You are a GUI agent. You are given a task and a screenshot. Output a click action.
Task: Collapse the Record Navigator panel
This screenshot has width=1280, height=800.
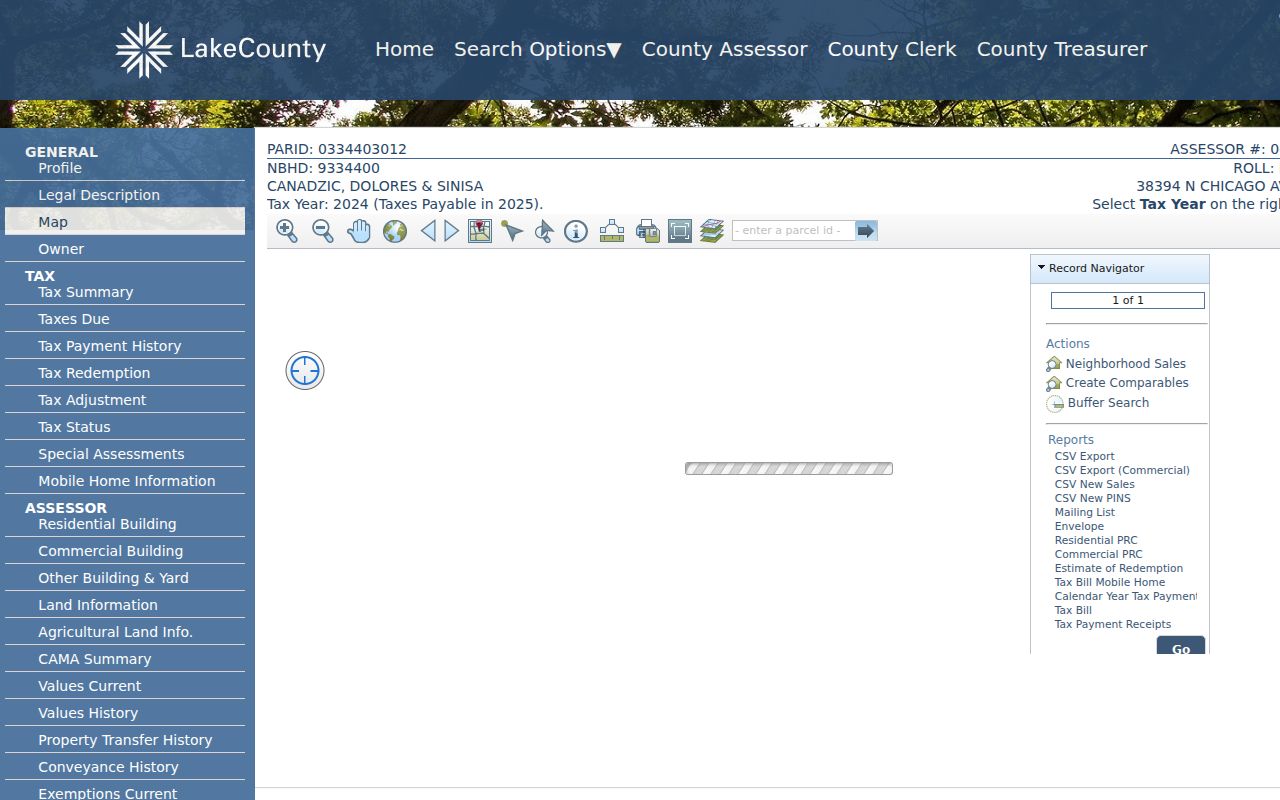coord(1041,268)
